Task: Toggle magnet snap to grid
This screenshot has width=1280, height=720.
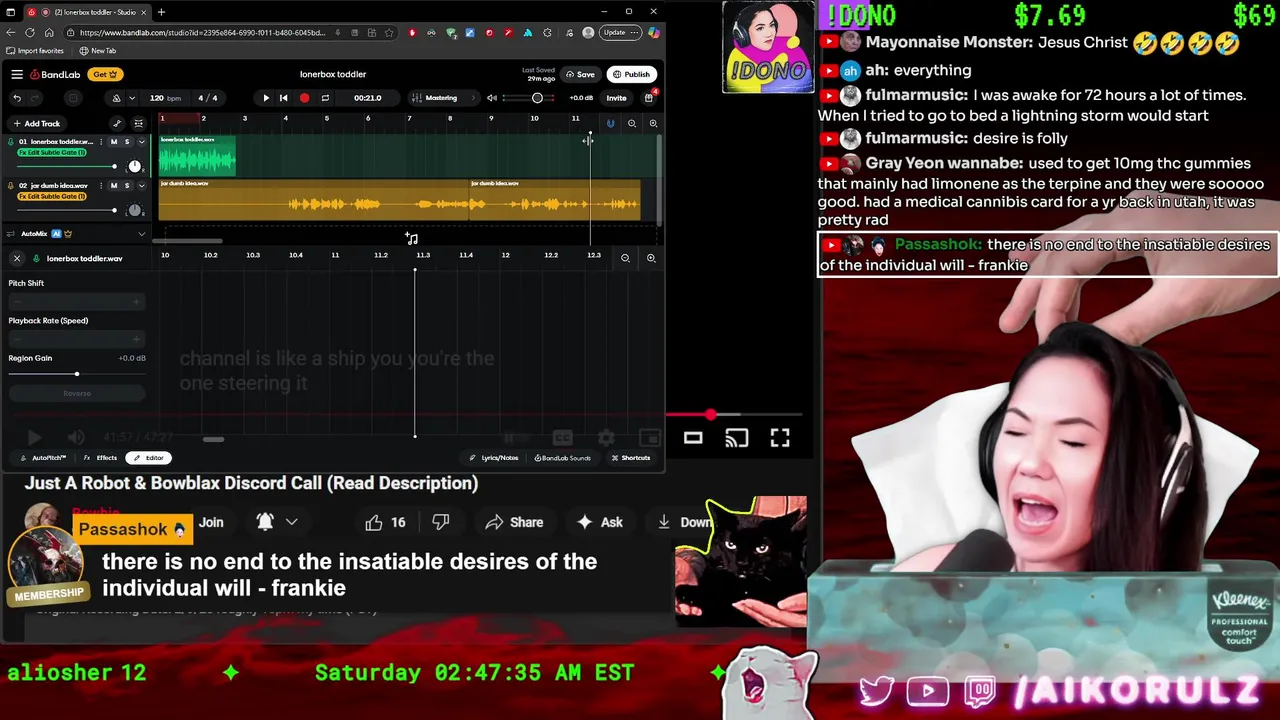Action: tap(610, 124)
